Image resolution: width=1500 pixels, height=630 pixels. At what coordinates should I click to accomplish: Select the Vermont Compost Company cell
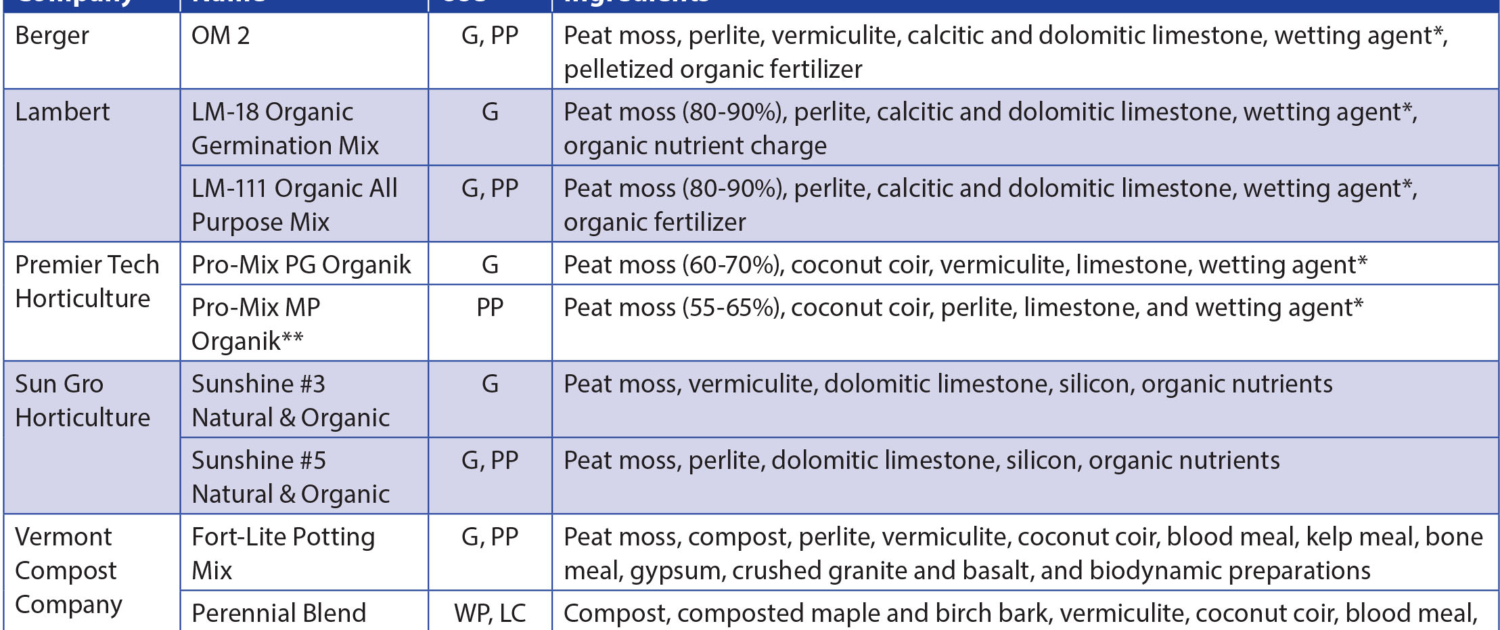(68, 570)
